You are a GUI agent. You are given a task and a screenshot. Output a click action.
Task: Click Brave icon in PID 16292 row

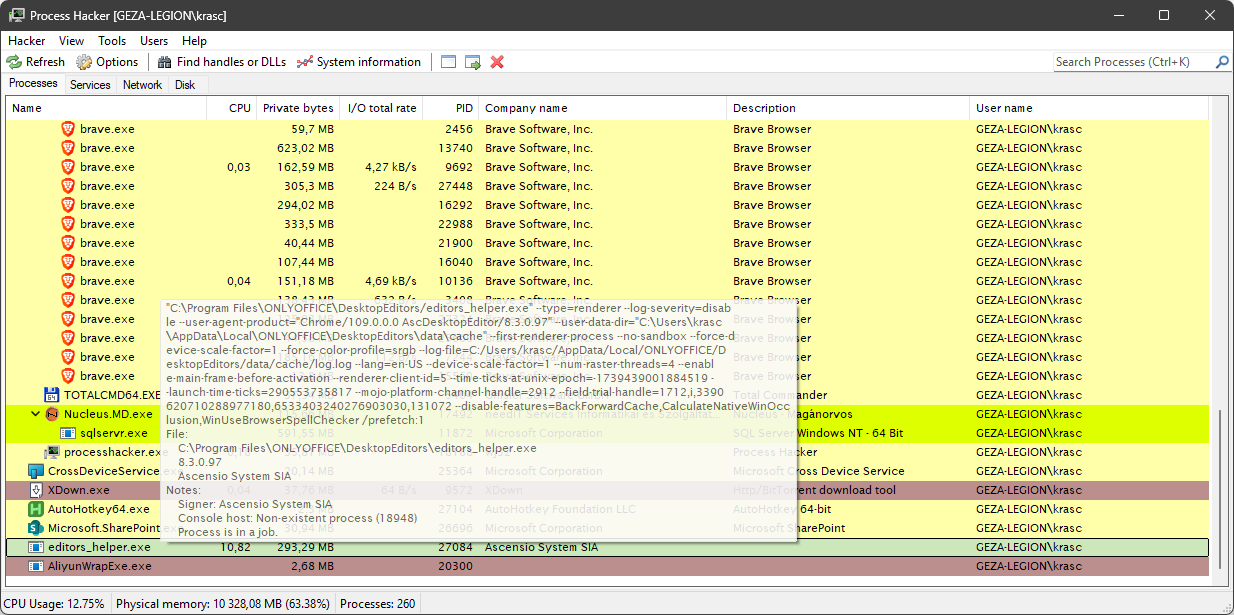click(x=68, y=205)
